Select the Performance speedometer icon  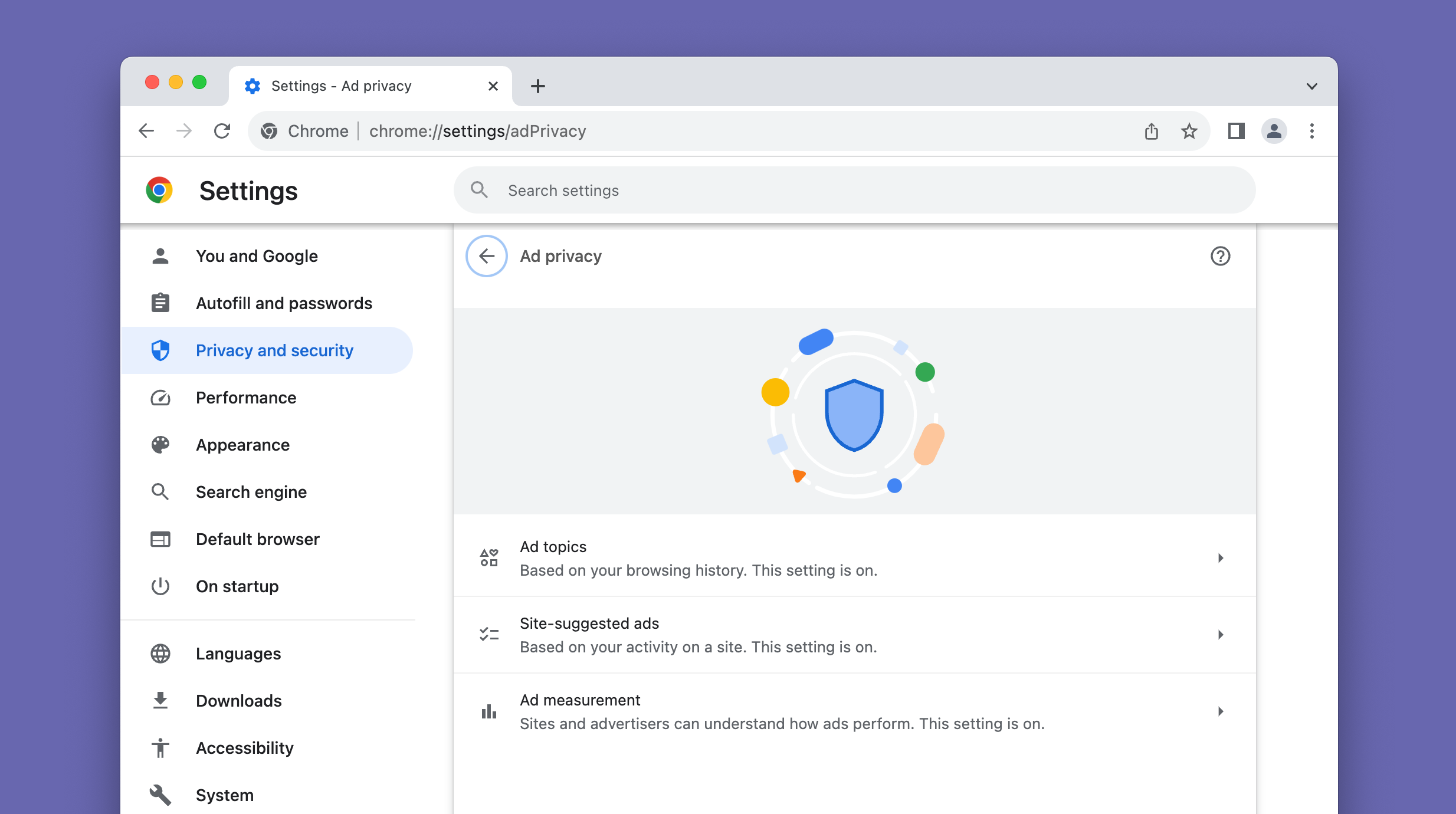160,398
